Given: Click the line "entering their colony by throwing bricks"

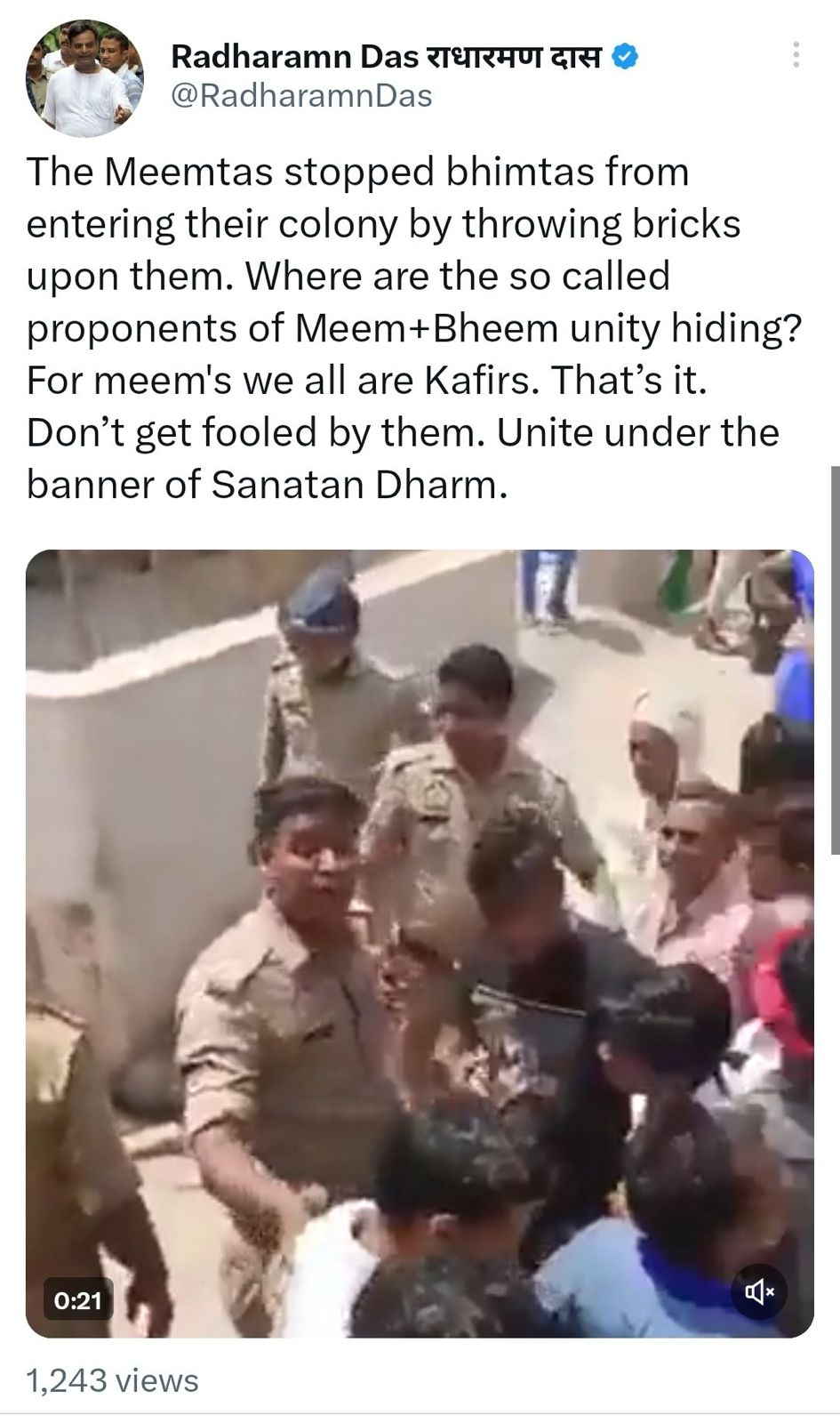Looking at the screenshot, I should tap(383, 223).
